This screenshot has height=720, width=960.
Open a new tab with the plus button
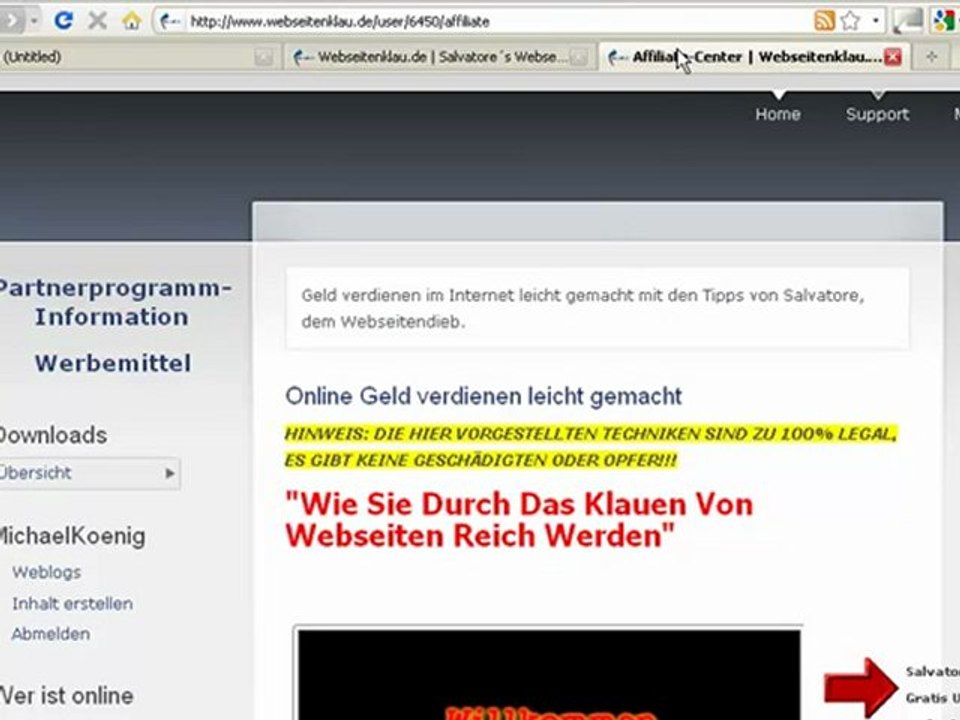(932, 57)
